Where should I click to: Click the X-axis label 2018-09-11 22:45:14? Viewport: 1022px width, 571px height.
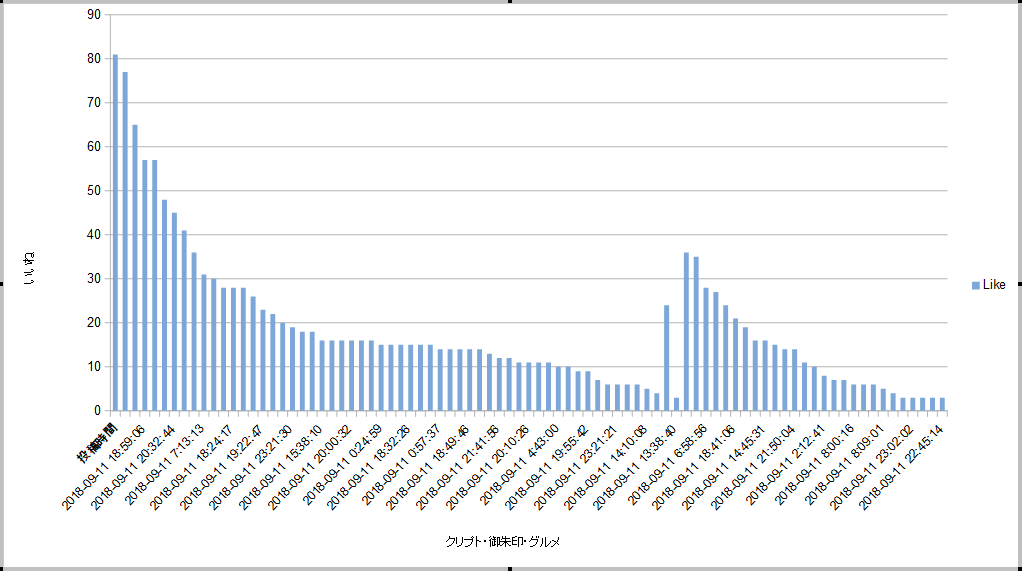point(904,466)
